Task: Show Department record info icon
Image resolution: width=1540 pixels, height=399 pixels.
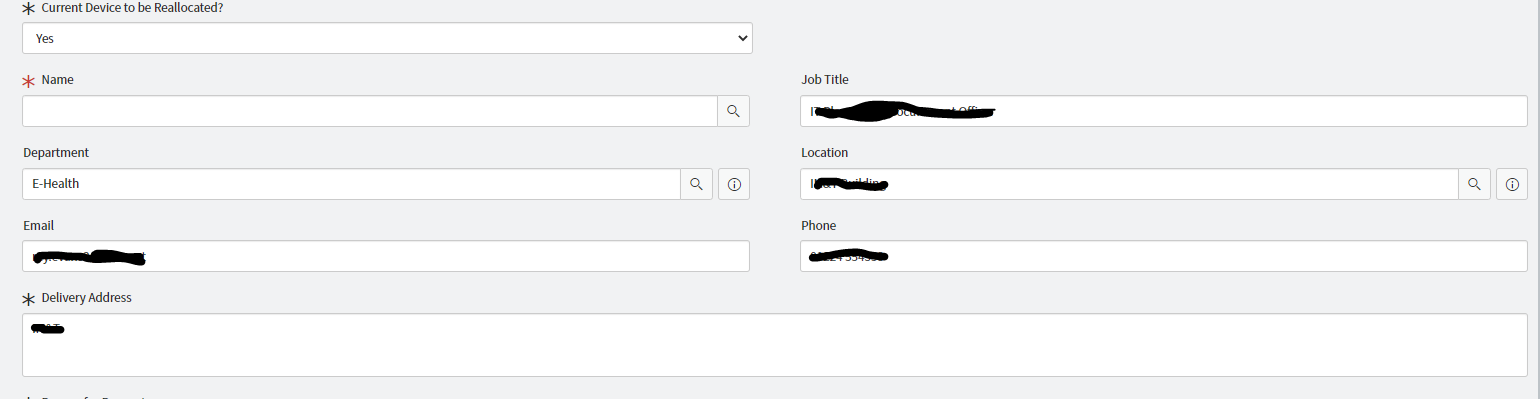Action: pyautogui.click(x=734, y=184)
